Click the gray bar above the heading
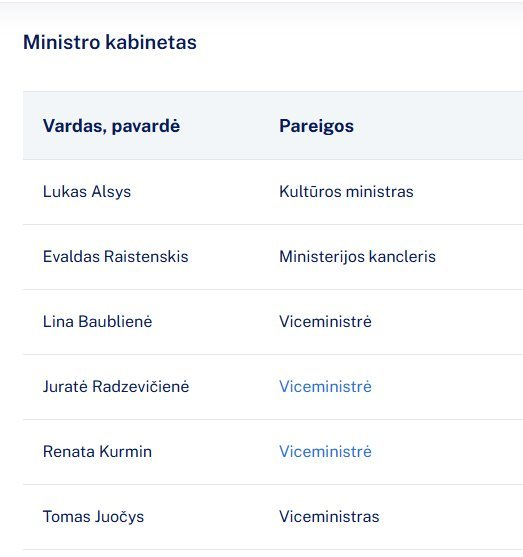Viewport: 523px width, 557px height. (262, 12)
